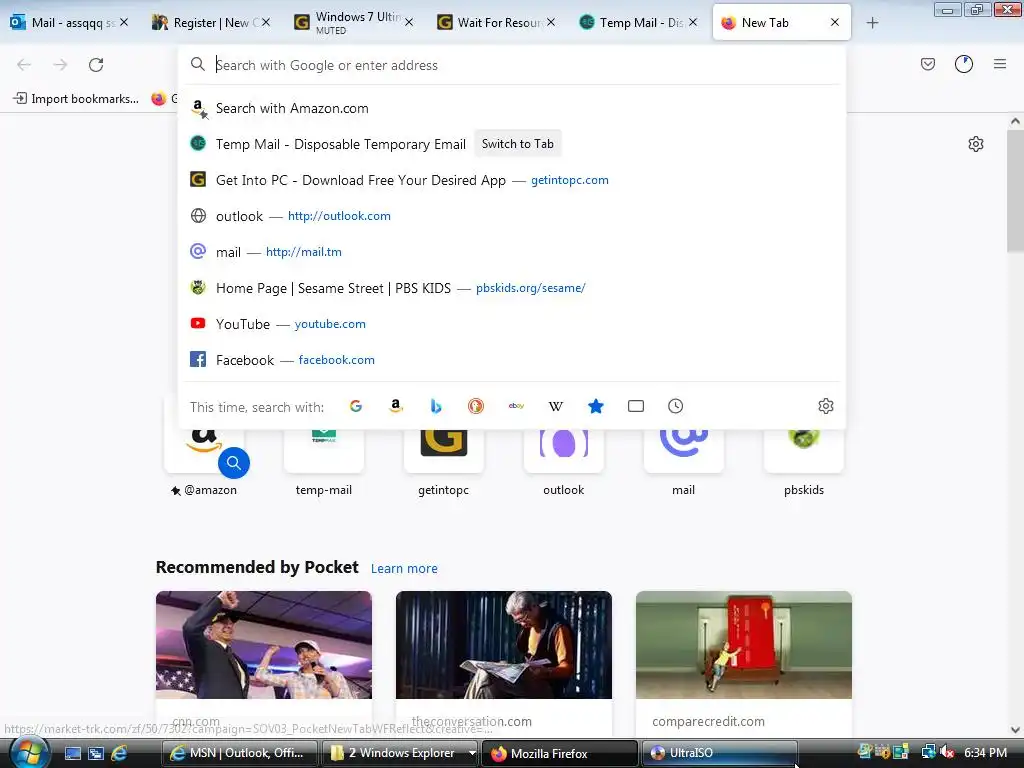Open theconversation.com Pocket story image
This screenshot has width=1024, height=768.
tap(504, 645)
